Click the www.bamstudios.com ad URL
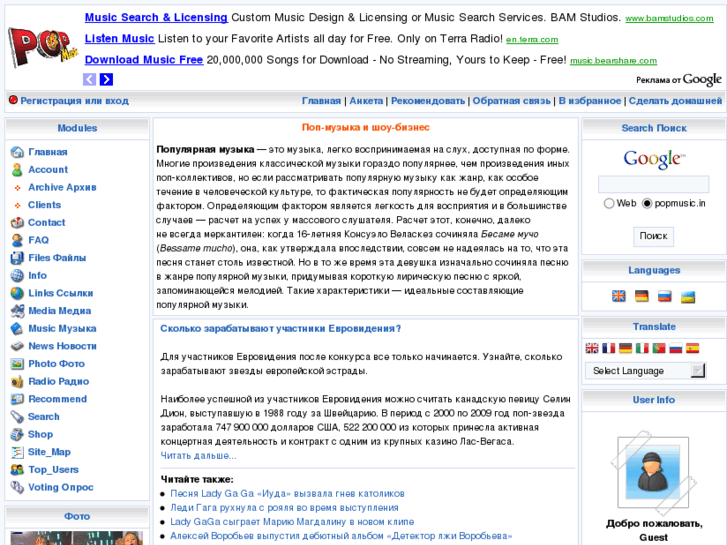 [669, 19]
